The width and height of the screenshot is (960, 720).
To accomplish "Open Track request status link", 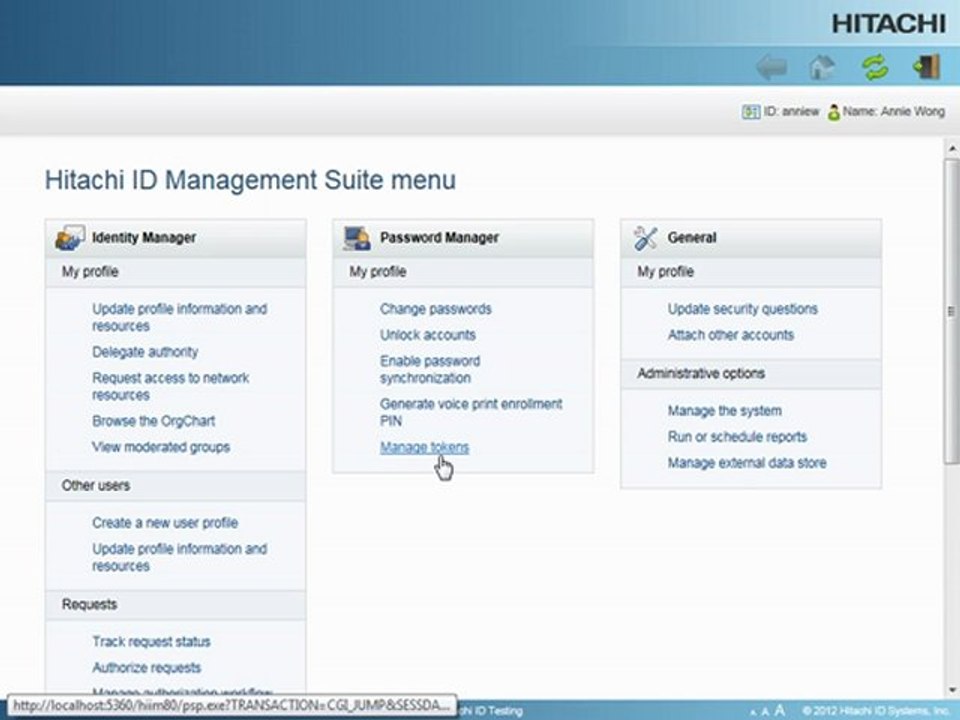I will point(151,642).
